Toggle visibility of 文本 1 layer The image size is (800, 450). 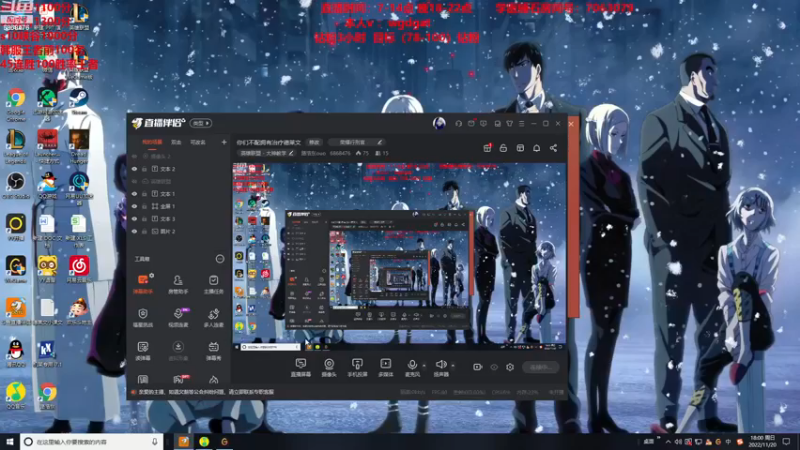point(135,194)
